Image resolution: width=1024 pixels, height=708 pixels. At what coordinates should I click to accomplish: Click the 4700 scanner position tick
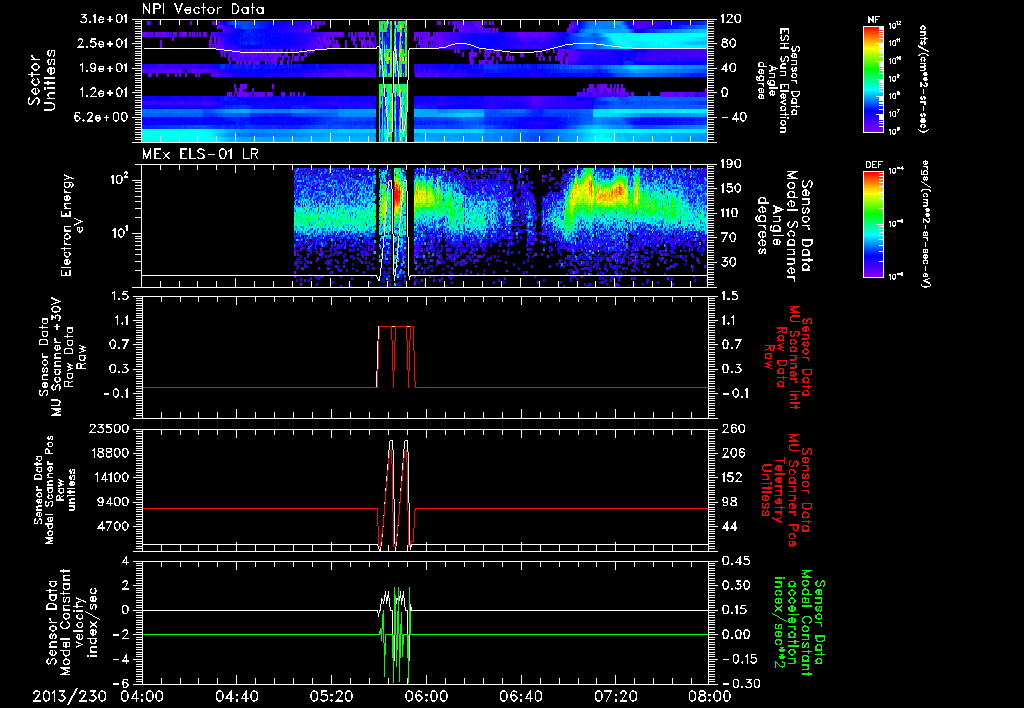tap(114, 526)
